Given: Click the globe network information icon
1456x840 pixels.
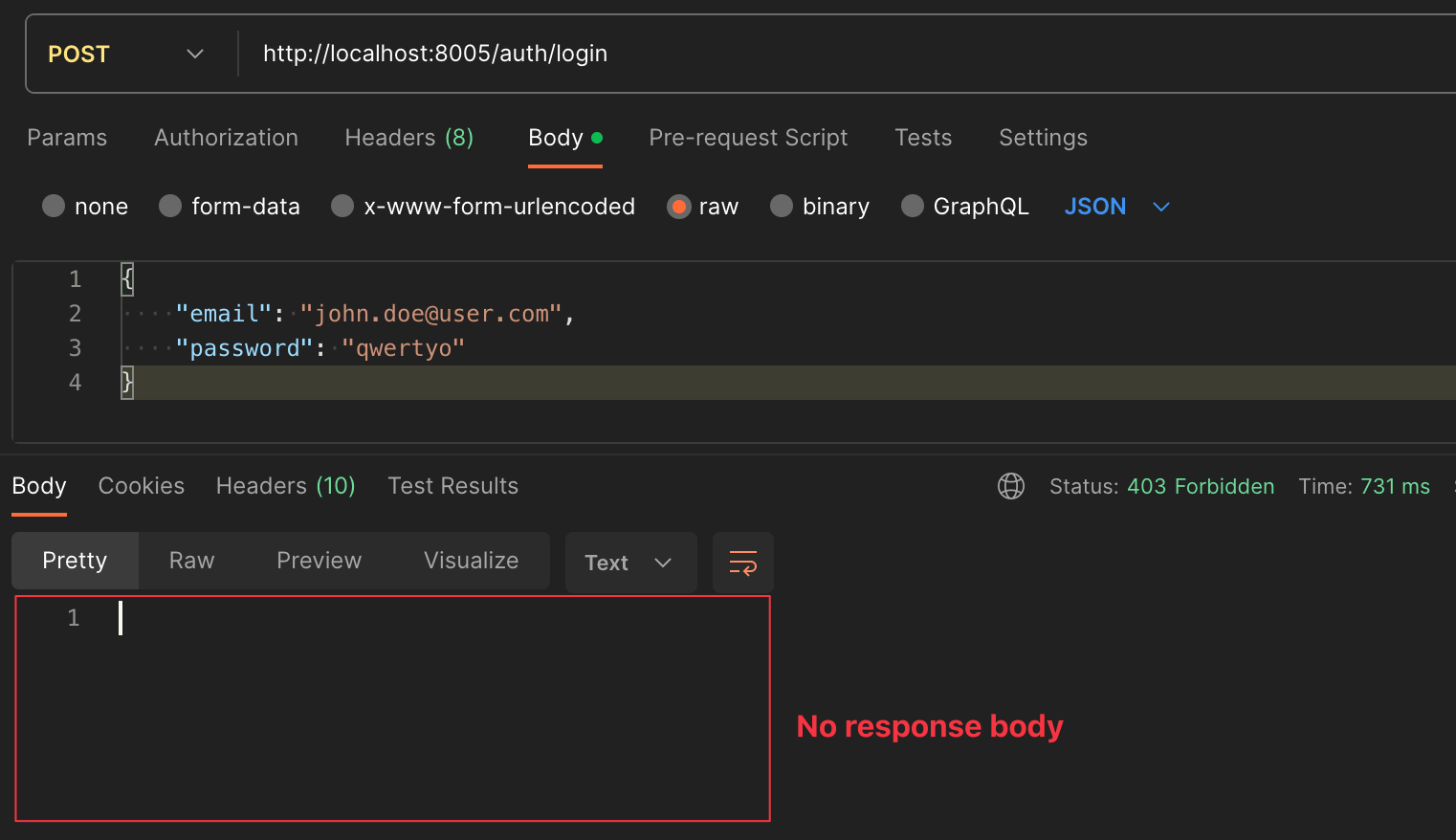Looking at the screenshot, I should (1010, 486).
